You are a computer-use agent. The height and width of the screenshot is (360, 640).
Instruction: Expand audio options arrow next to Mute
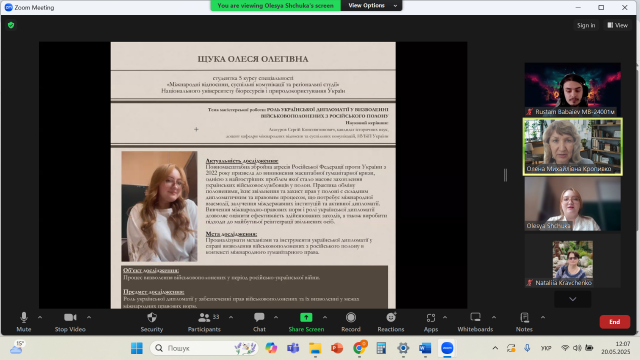click(x=40, y=317)
